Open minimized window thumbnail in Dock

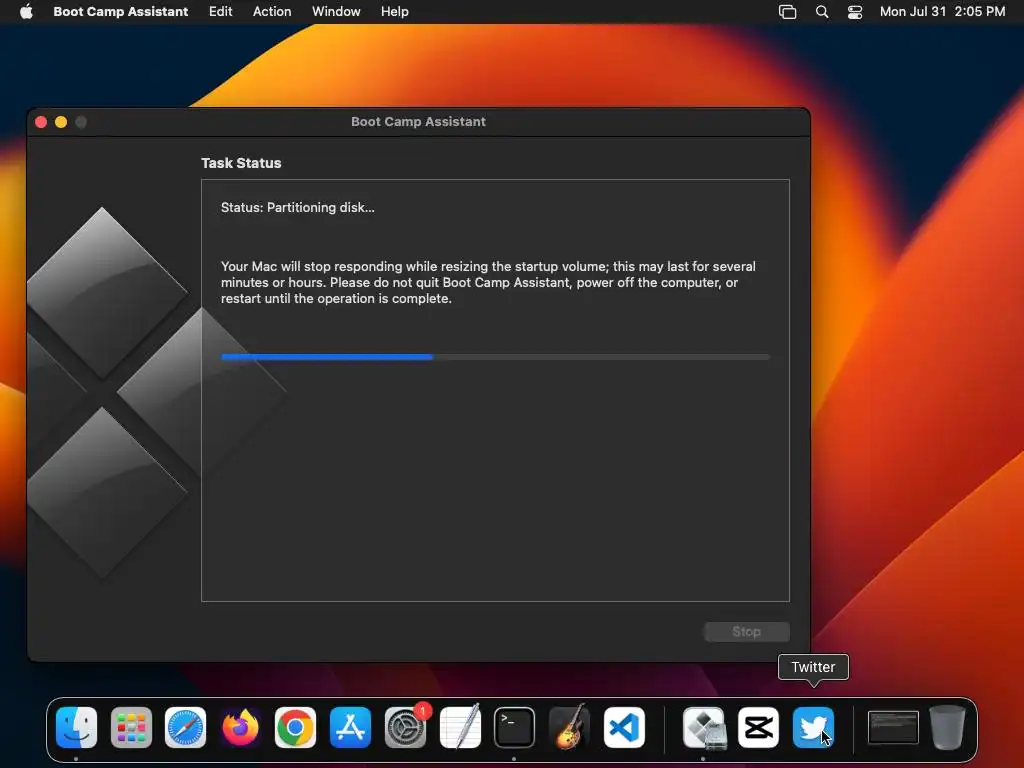click(893, 728)
